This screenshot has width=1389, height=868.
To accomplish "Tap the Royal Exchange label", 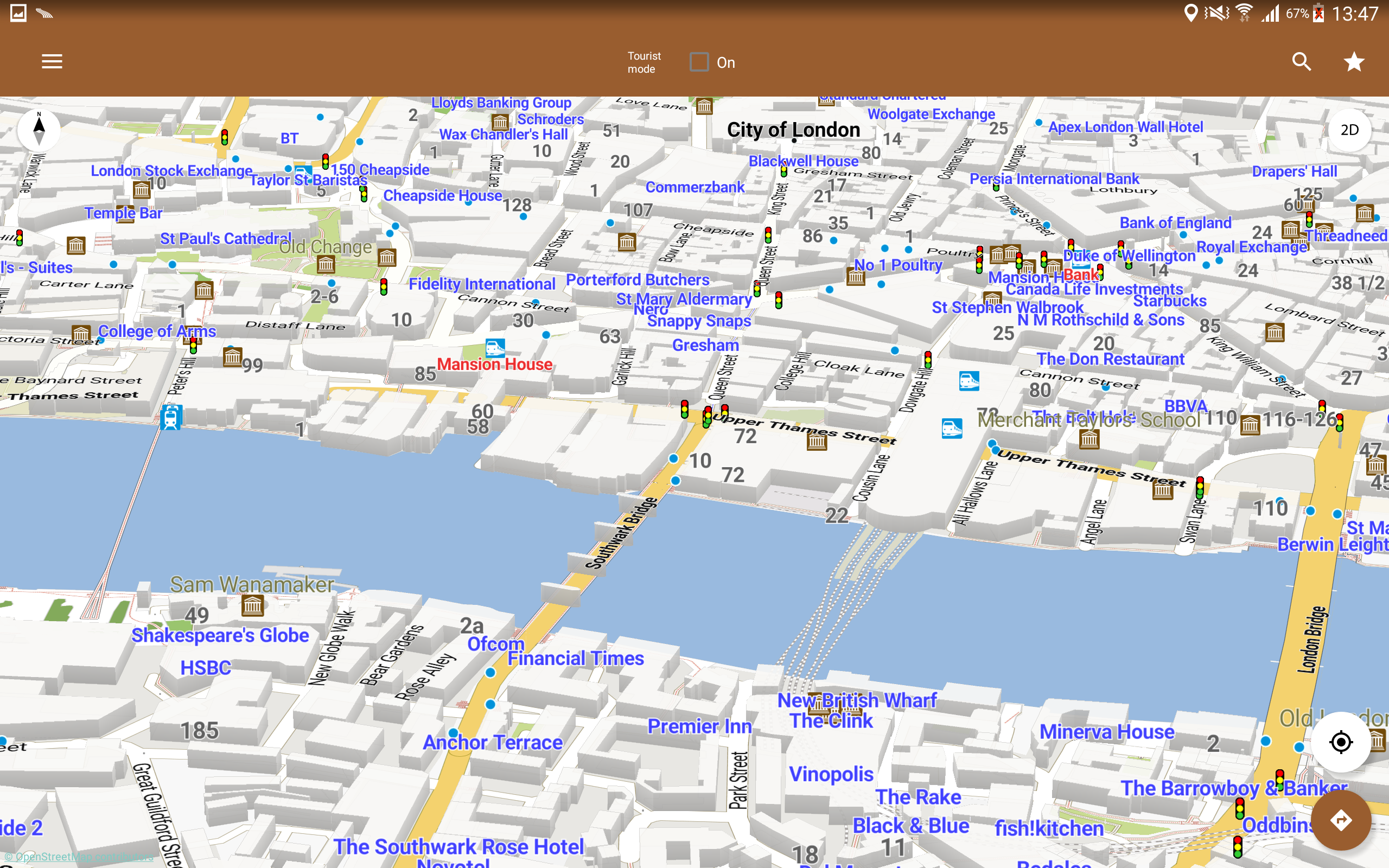I will click(1252, 247).
